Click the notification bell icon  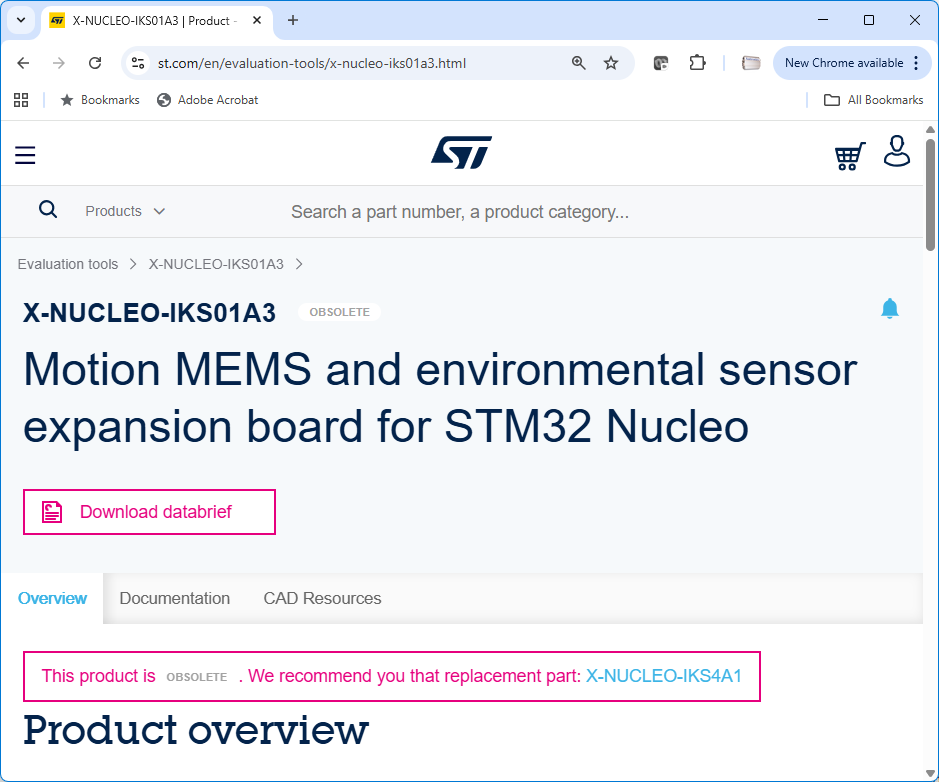890,309
